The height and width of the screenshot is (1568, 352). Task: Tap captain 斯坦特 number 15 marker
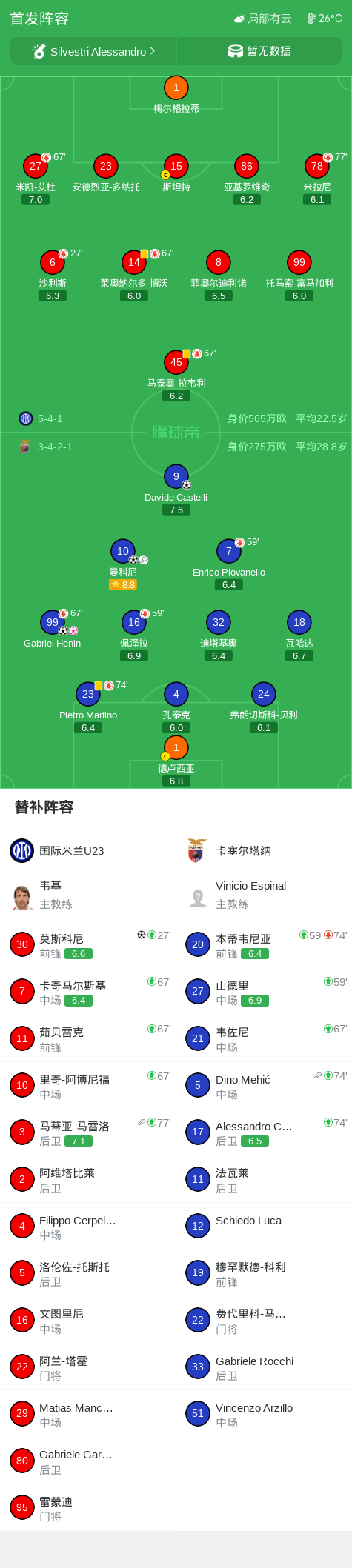pos(176,166)
